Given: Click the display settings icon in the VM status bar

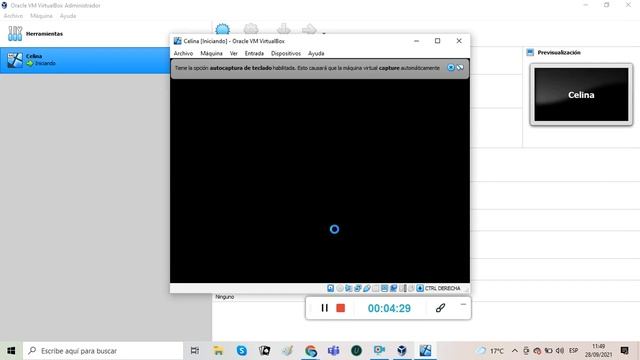Looking at the screenshot, I should point(384,288).
